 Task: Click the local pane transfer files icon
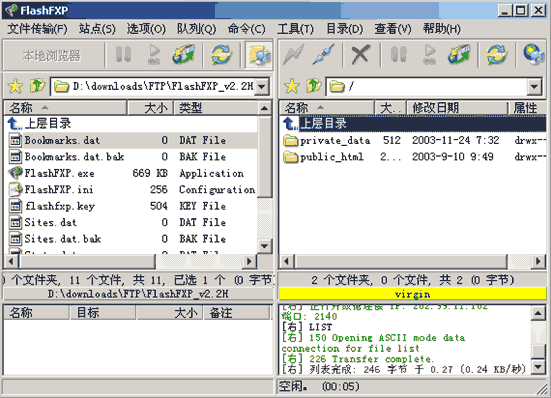pos(183,55)
